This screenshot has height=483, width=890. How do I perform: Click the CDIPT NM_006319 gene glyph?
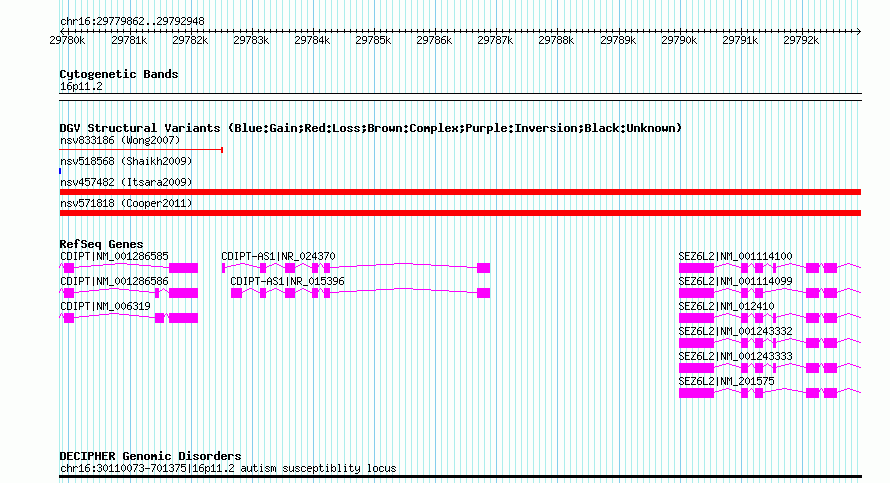point(129,318)
